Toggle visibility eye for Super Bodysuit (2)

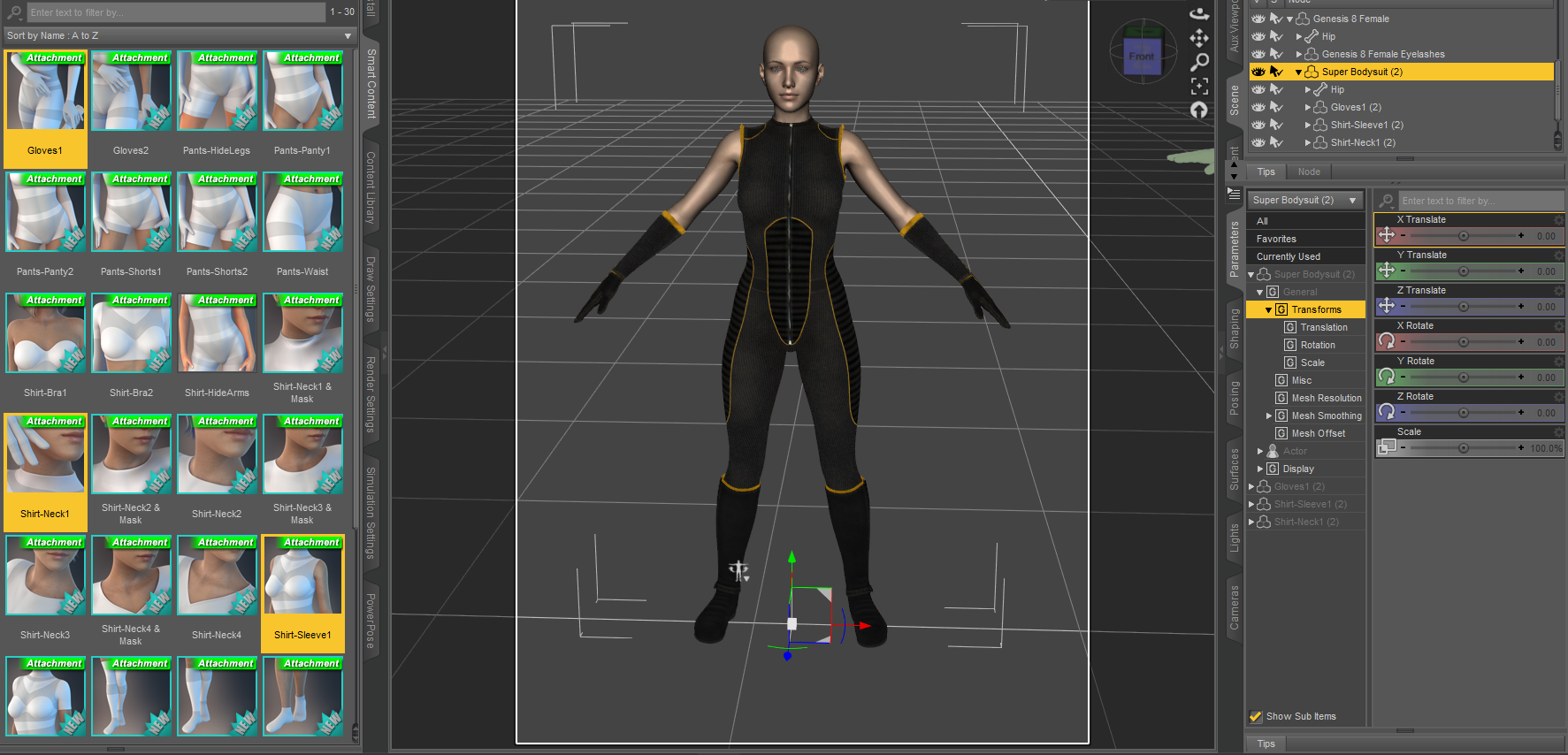point(1258,72)
